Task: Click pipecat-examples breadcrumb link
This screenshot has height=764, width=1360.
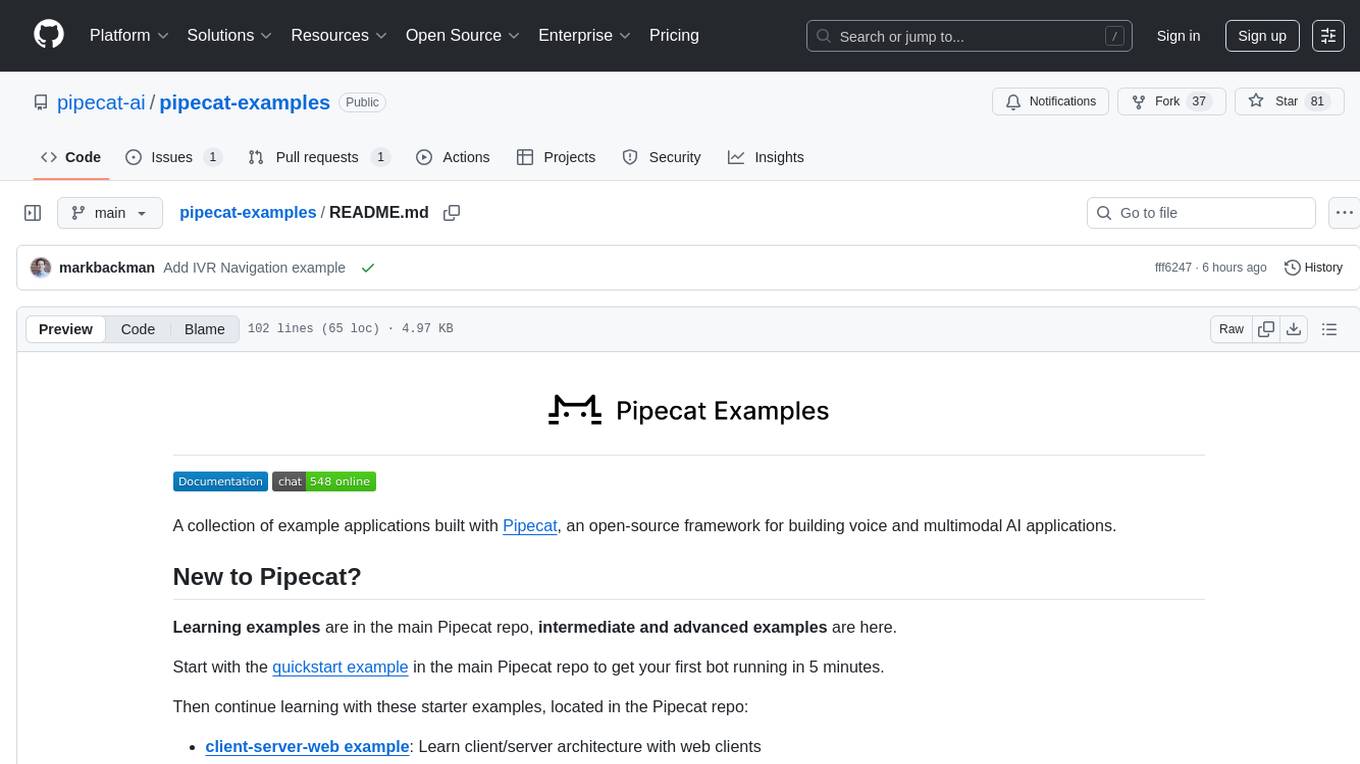Action: pyautogui.click(x=248, y=212)
